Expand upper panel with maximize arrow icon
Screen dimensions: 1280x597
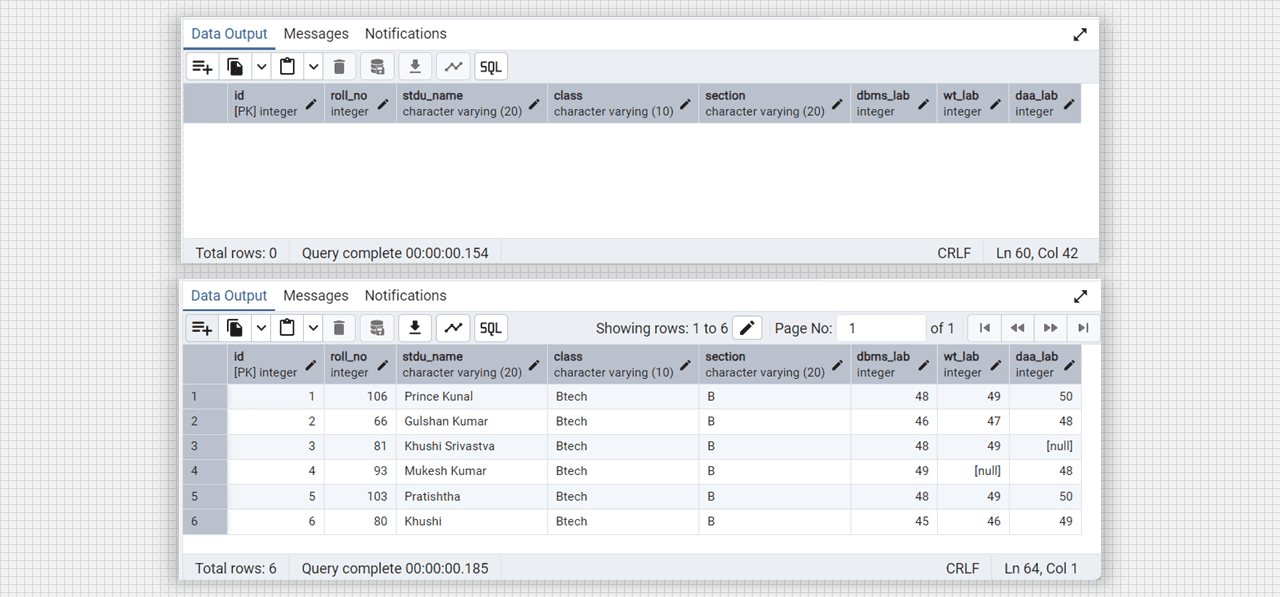[1080, 34]
